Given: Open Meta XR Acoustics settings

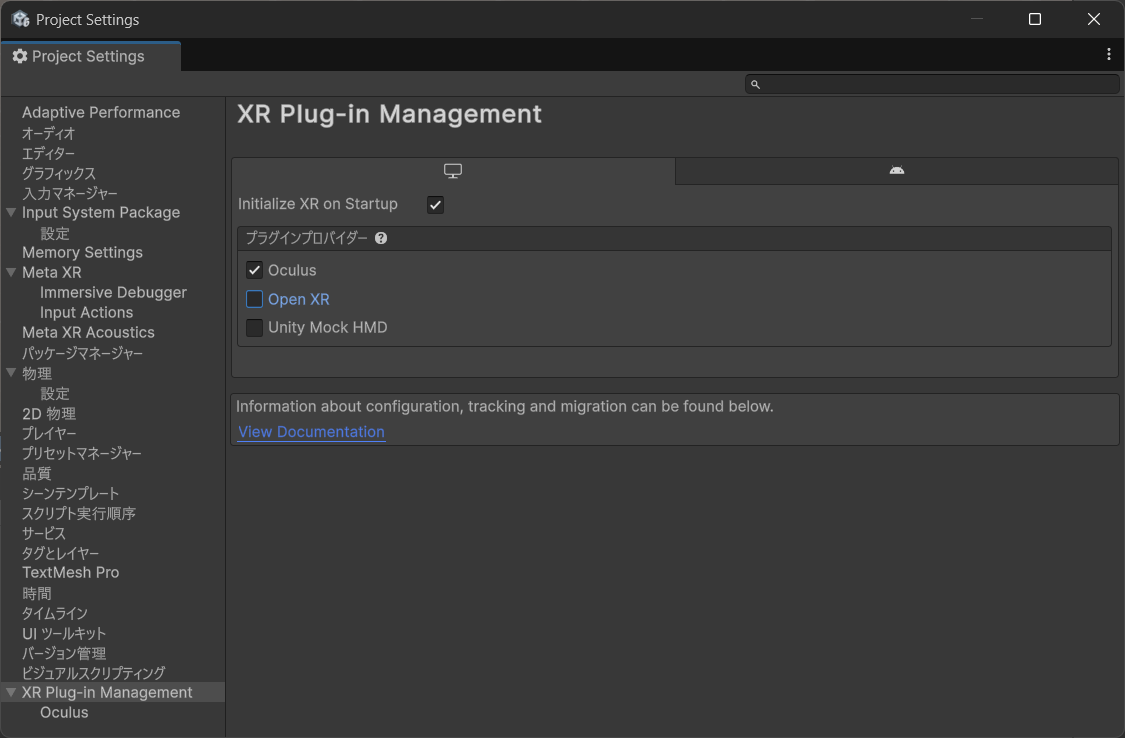Looking at the screenshot, I should pos(88,333).
